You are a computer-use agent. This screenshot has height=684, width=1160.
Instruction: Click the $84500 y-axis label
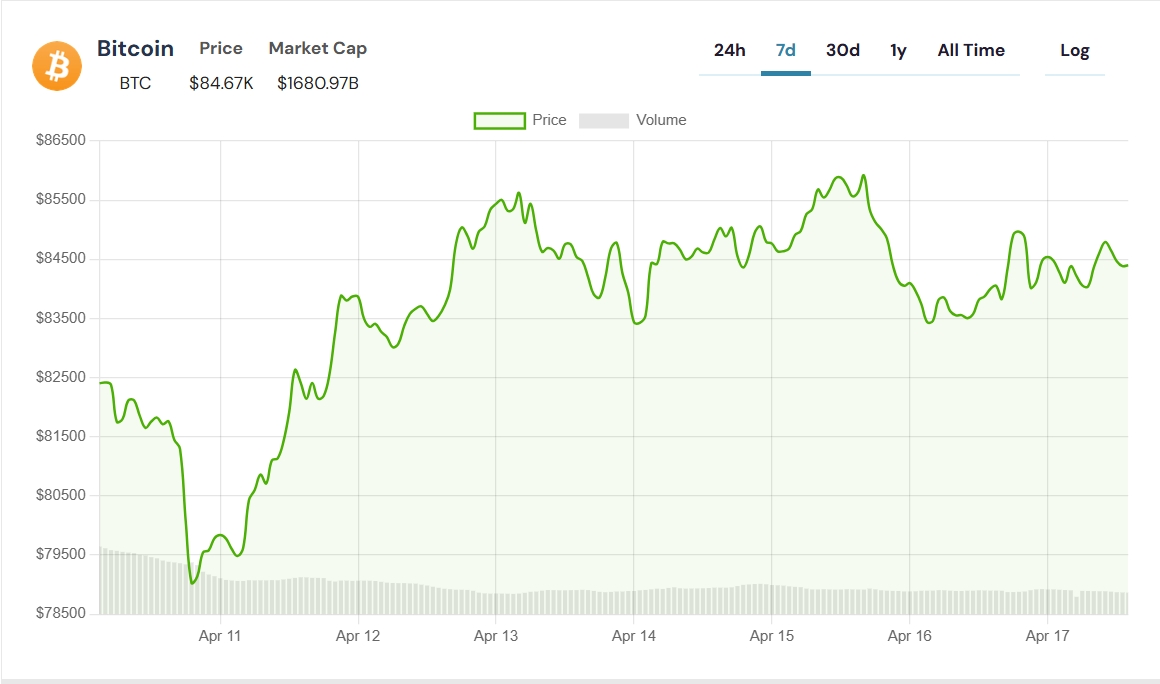pyautogui.click(x=61, y=258)
